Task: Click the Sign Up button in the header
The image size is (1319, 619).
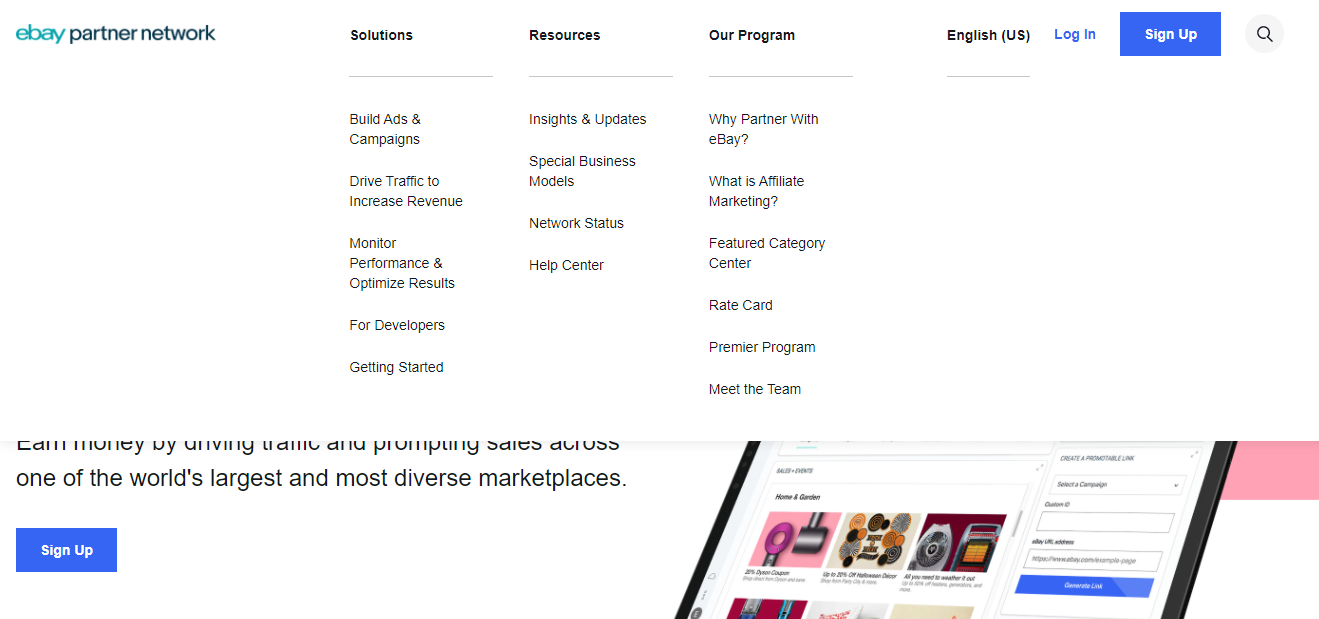Action: tap(1170, 34)
